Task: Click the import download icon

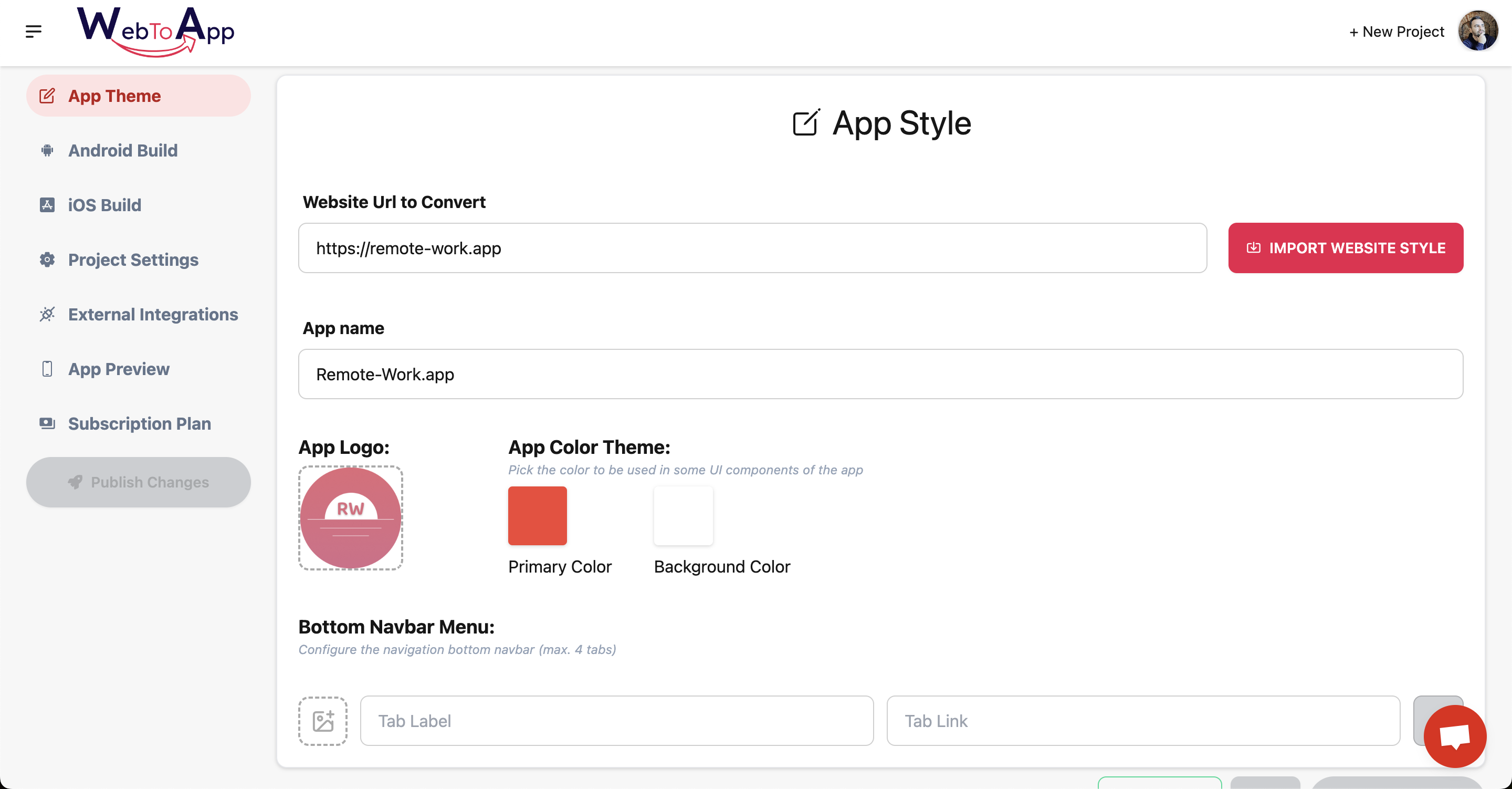Action: [x=1253, y=248]
